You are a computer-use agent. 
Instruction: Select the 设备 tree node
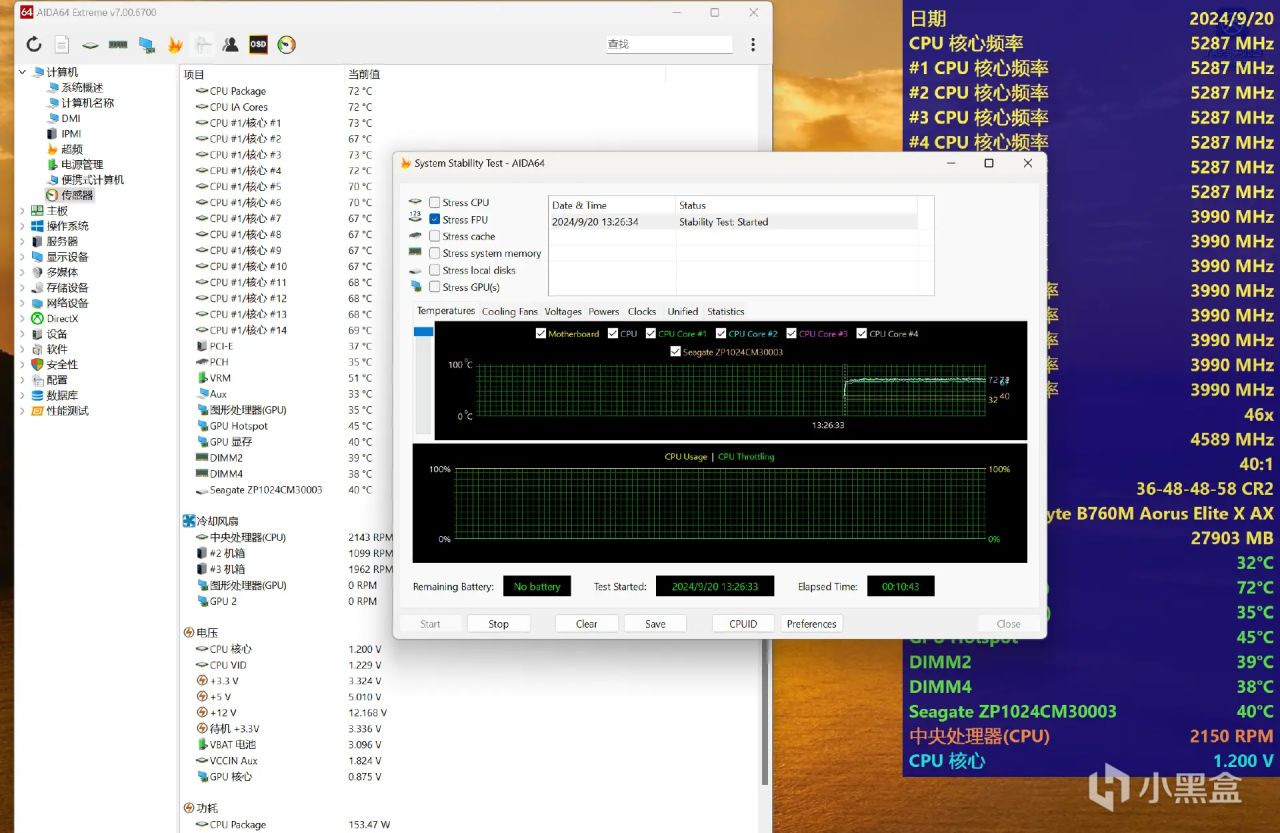[57, 334]
